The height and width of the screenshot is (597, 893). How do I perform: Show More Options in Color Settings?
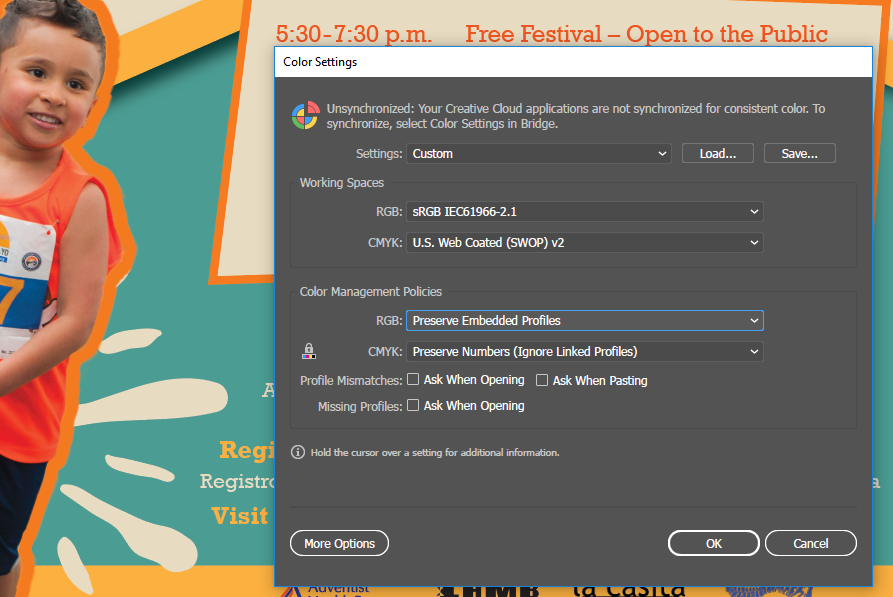click(339, 543)
